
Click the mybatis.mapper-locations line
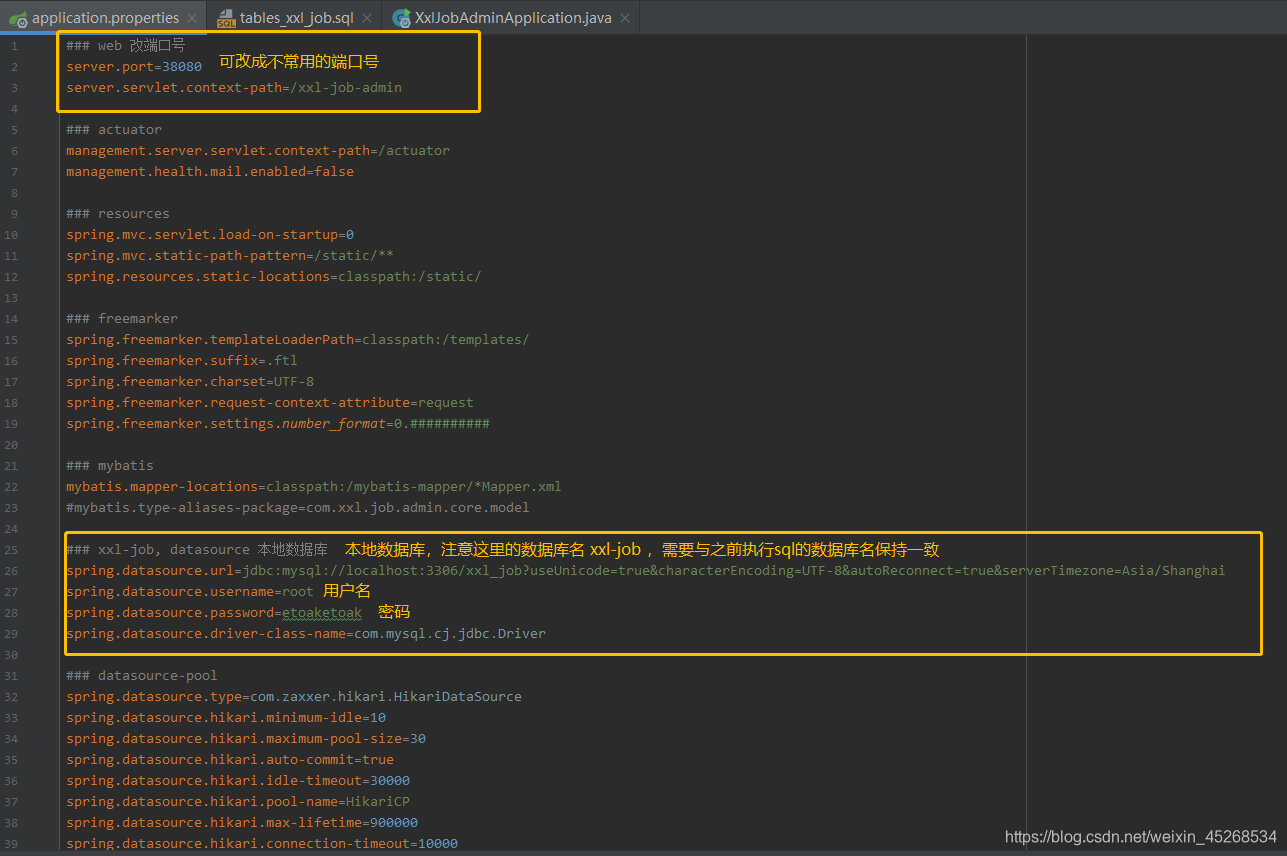[x=314, y=486]
